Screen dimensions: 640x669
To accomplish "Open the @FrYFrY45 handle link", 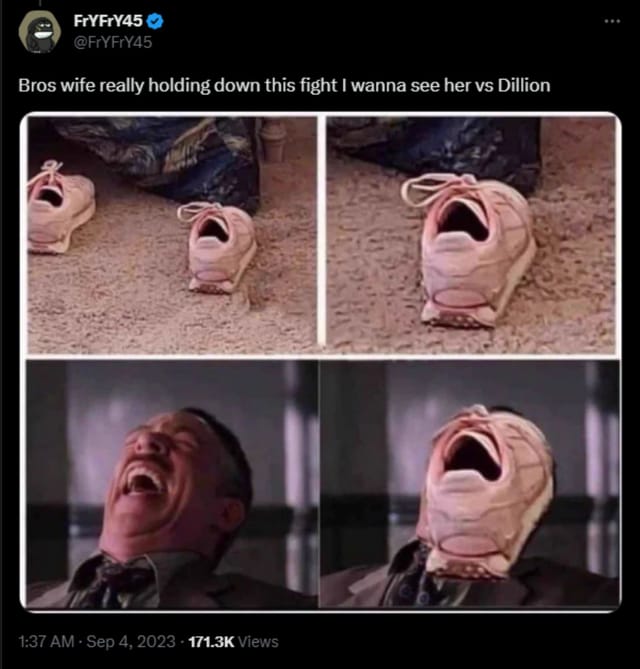I will (113, 42).
